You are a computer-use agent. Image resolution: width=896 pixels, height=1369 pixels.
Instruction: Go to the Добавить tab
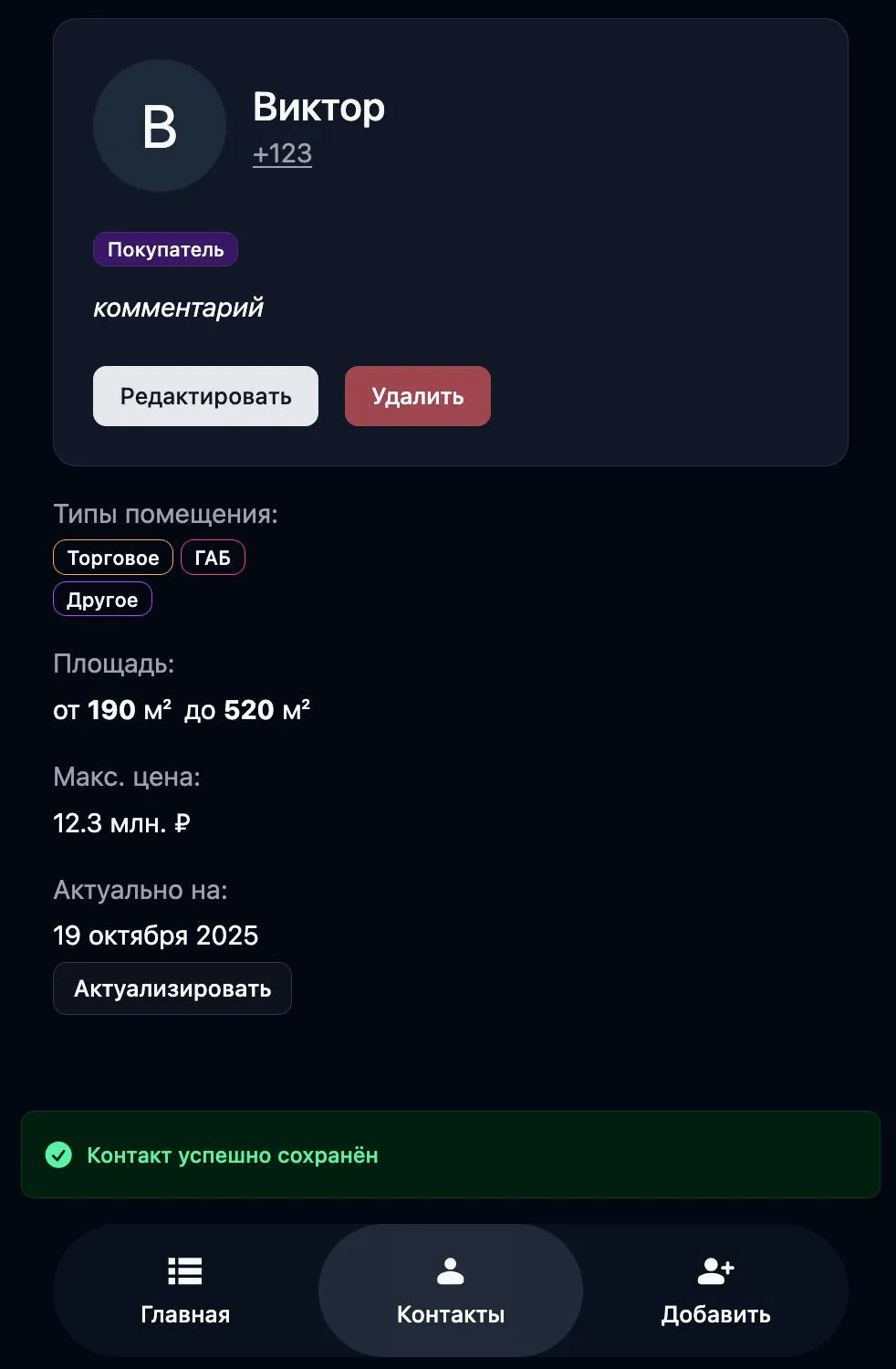coord(715,1291)
